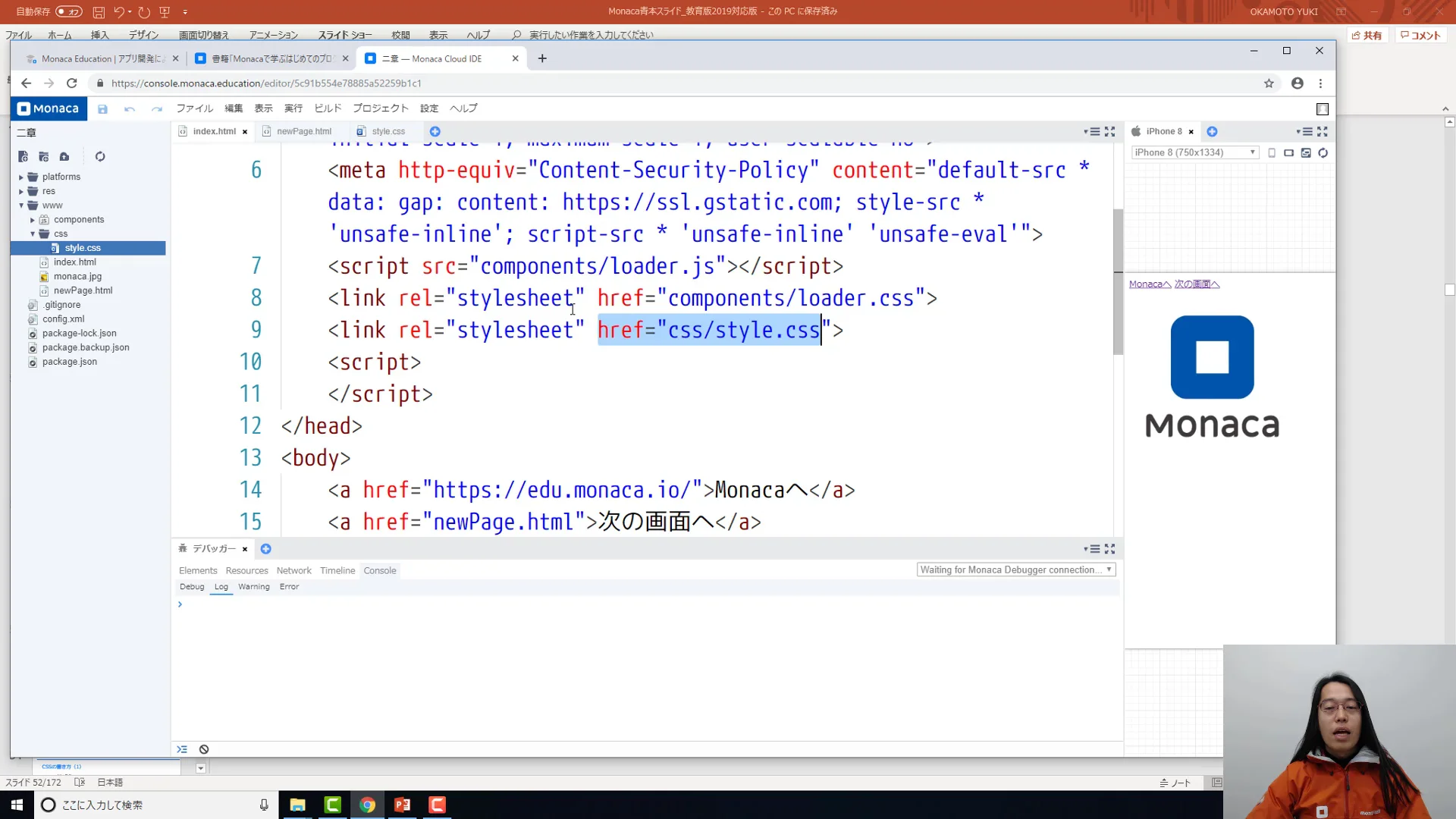The width and height of the screenshot is (1456, 819).
Task: Expand the platforms folder
Action: 21,177
